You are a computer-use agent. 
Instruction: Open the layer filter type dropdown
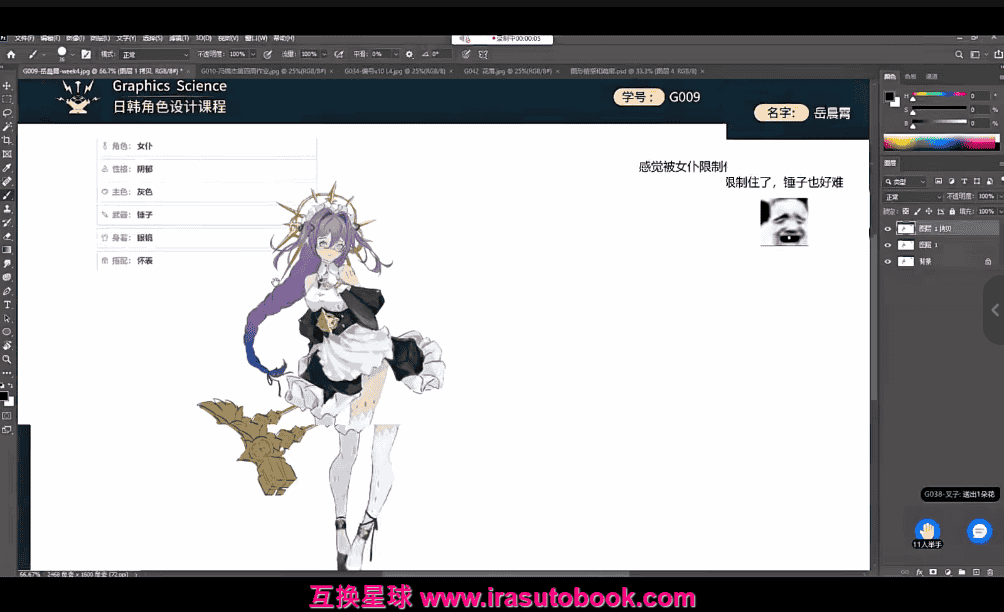pyautogui.click(x=910, y=182)
